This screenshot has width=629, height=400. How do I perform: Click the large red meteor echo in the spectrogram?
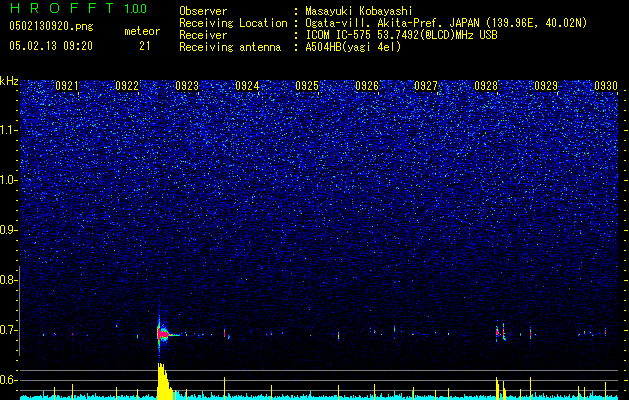(162, 333)
